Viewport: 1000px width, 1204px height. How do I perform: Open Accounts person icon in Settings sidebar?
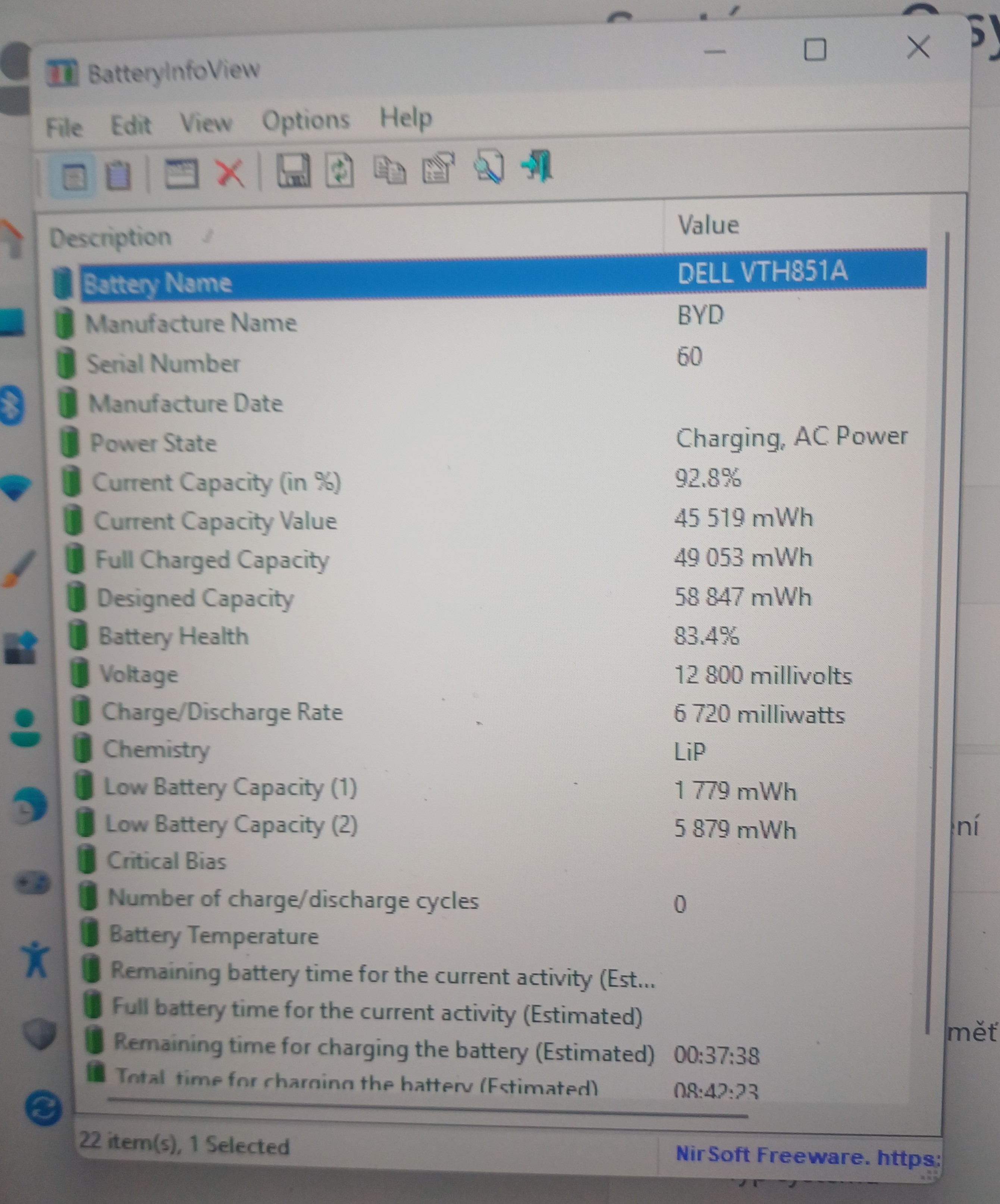pos(26,727)
